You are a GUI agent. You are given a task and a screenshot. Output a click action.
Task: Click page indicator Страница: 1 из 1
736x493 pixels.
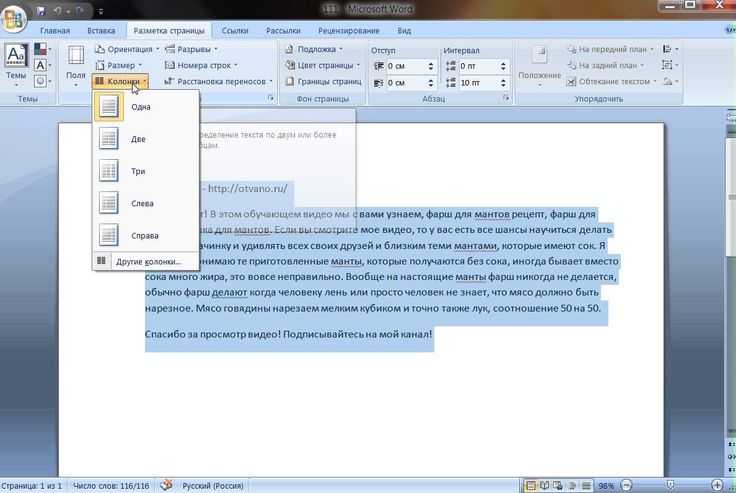tap(31, 486)
